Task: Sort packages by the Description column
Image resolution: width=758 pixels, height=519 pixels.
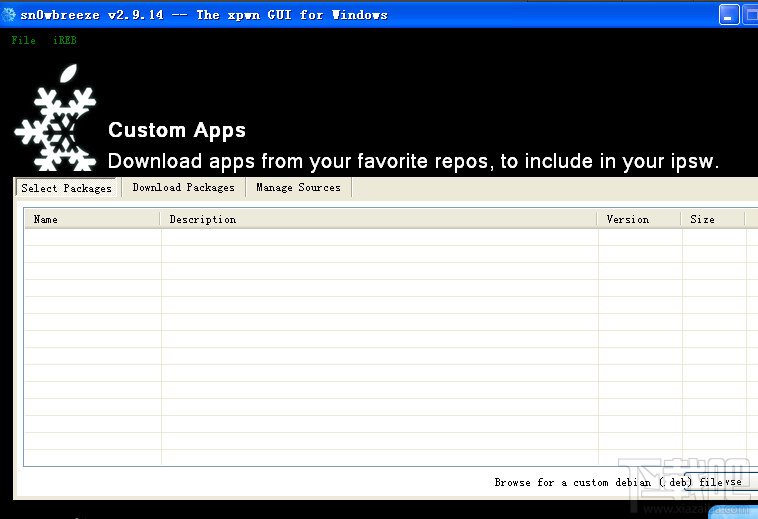Action: (x=379, y=219)
